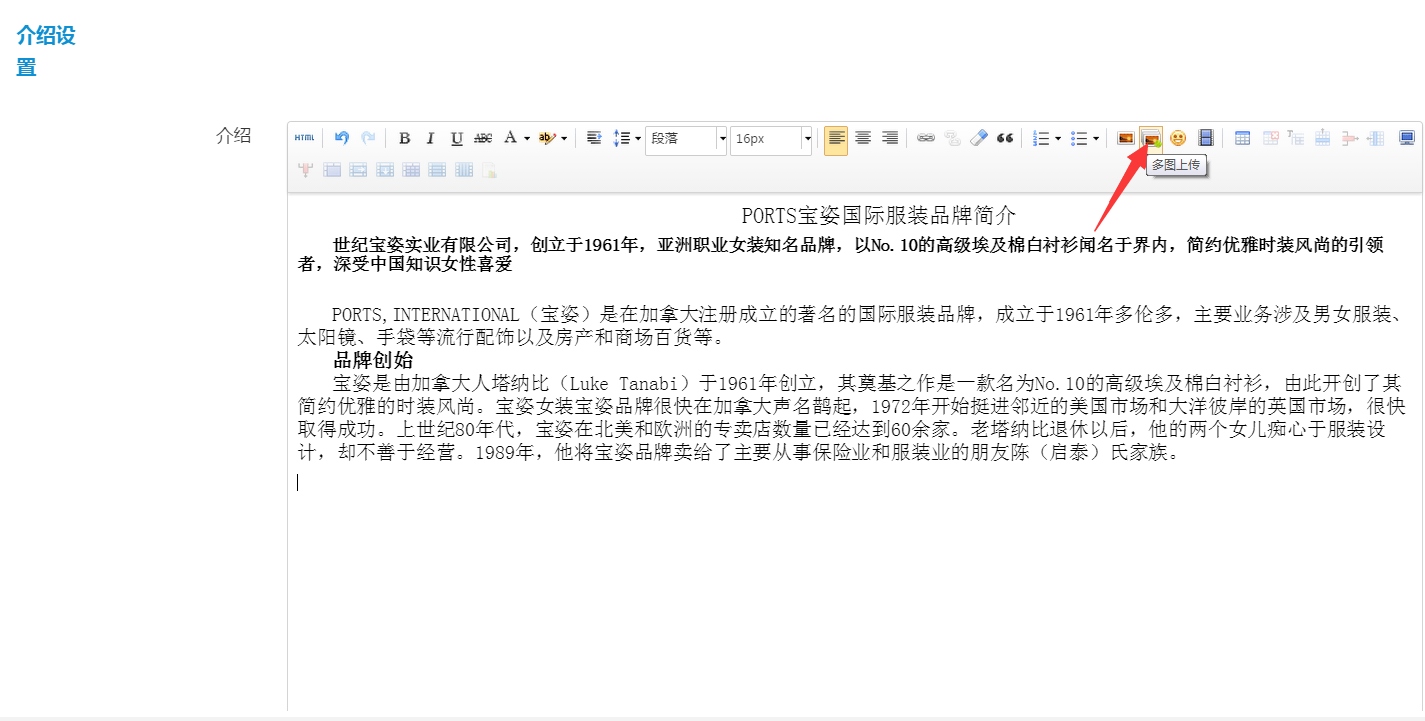The height and width of the screenshot is (721, 1425).
Task: Apply numbered list
Action: (1041, 138)
